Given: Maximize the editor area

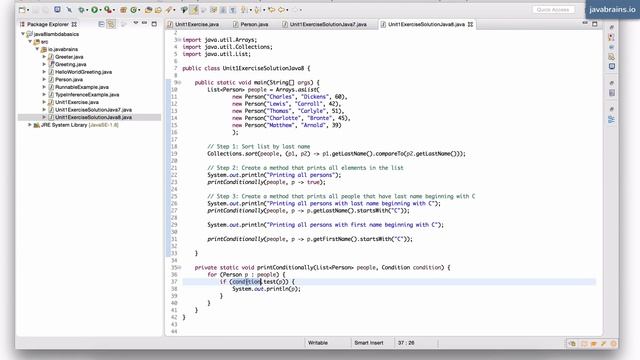Looking at the screenshot, I should [x=595, y=24].
